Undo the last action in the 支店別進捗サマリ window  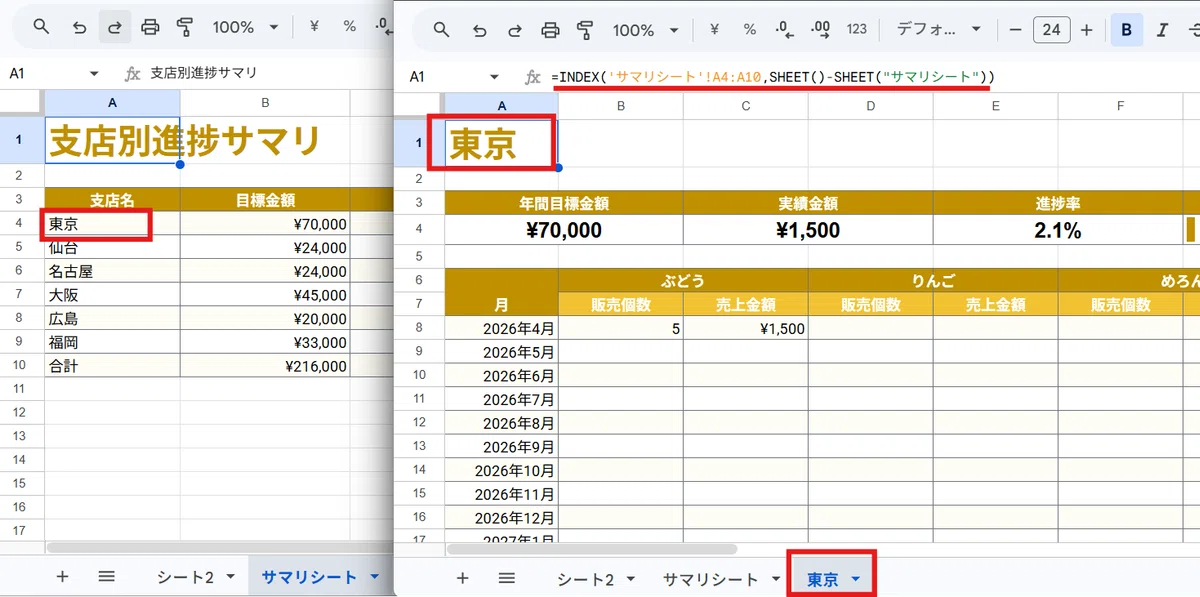tap(80, 27)
